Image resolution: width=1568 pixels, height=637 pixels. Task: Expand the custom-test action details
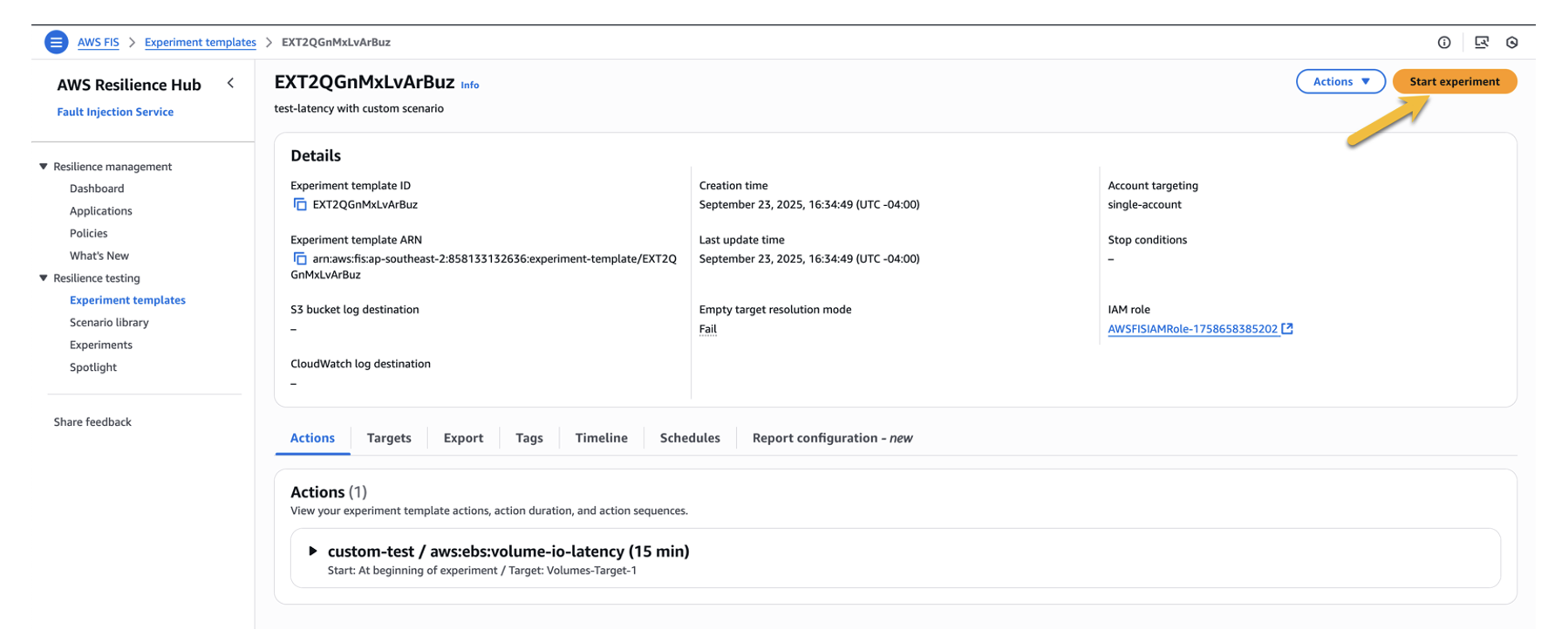313,551
